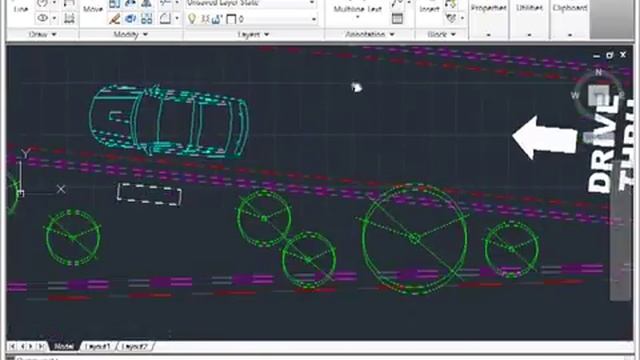Toggle the layer lock padlock icon
This screenshot has height=360, width=640.
click(217, 19)
